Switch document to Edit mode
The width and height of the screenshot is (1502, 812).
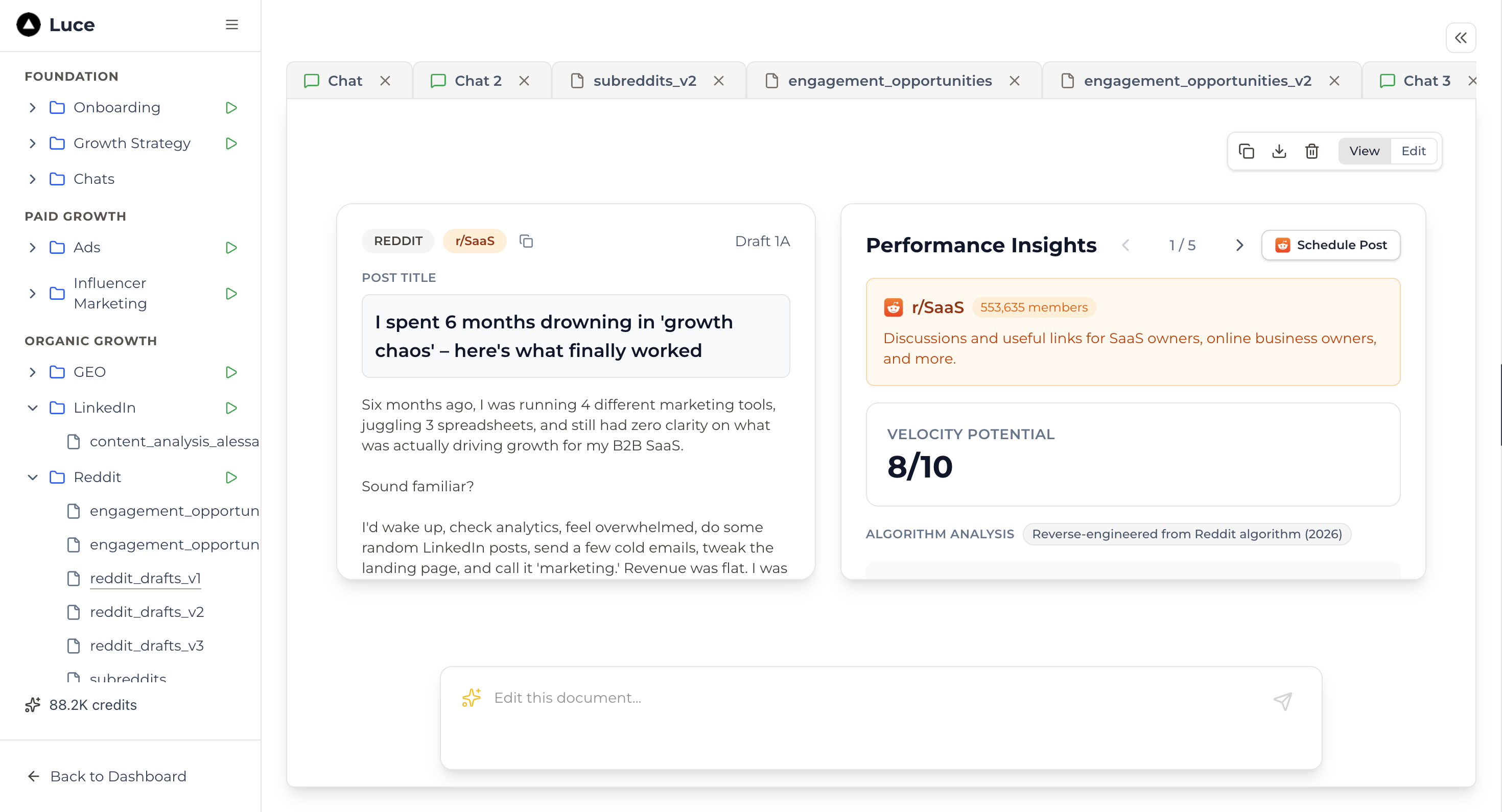click(1413, 151)
